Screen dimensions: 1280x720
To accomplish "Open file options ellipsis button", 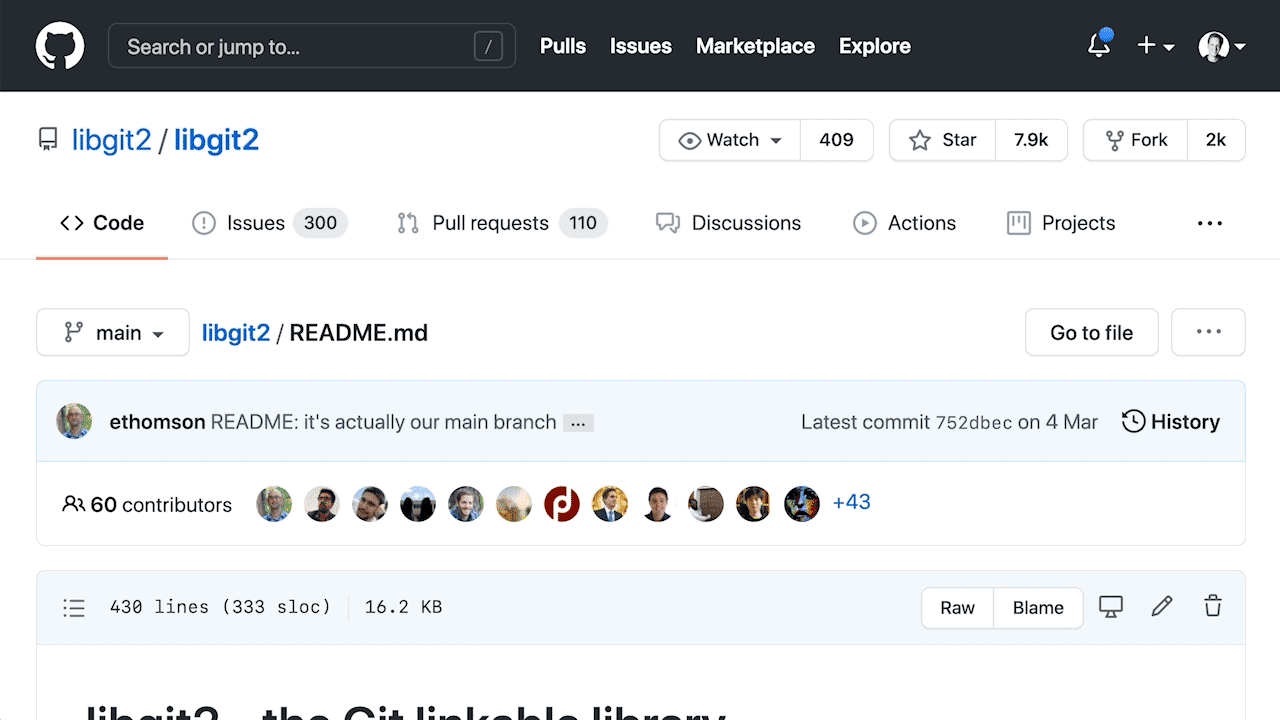I will [1209, 332].
